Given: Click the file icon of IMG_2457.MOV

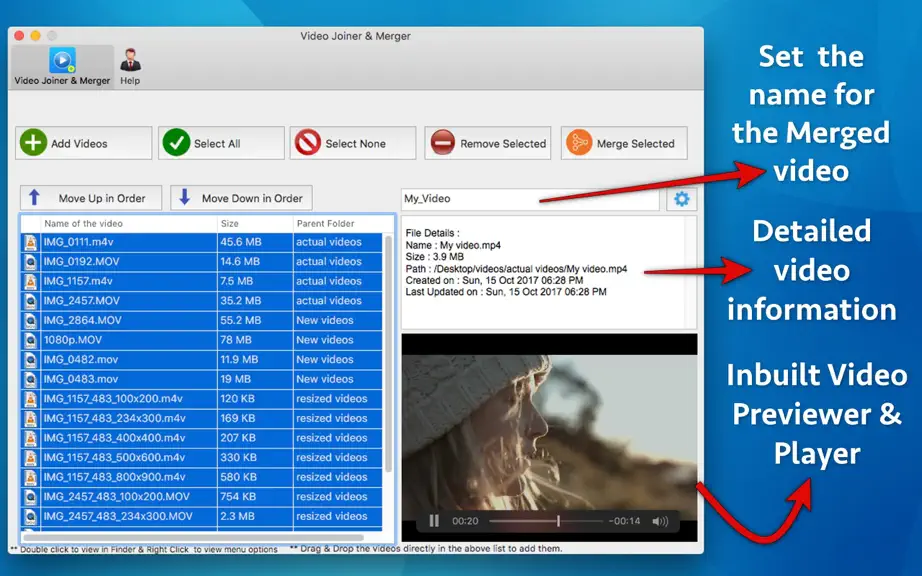Looking at the screenshot, I should tap(30, 300).
